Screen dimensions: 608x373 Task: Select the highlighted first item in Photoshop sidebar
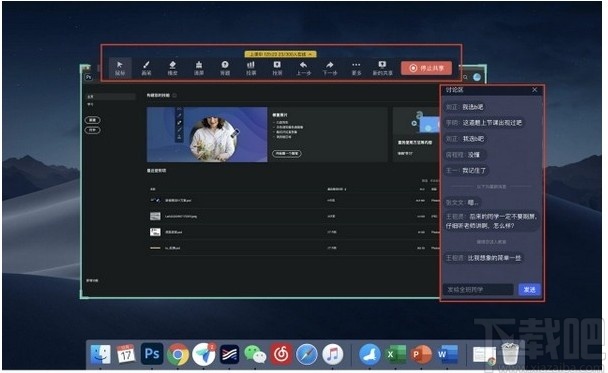111,96
